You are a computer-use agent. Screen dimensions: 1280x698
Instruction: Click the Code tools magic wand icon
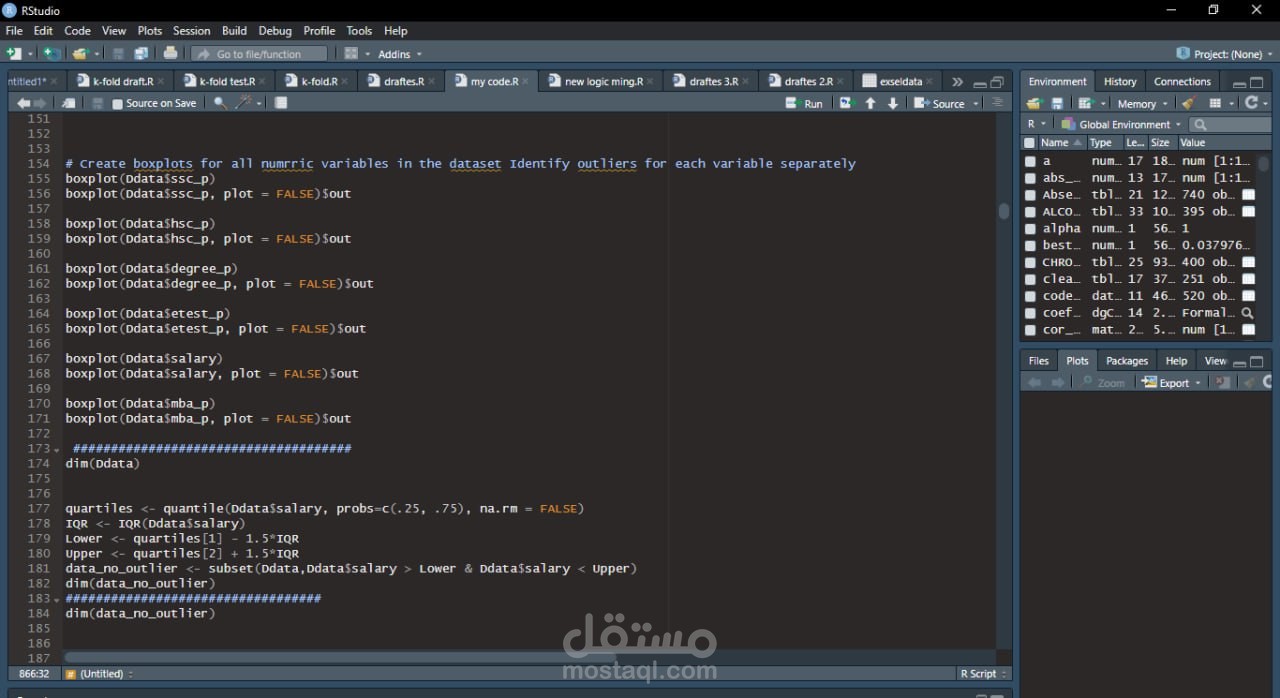point(243,103)
